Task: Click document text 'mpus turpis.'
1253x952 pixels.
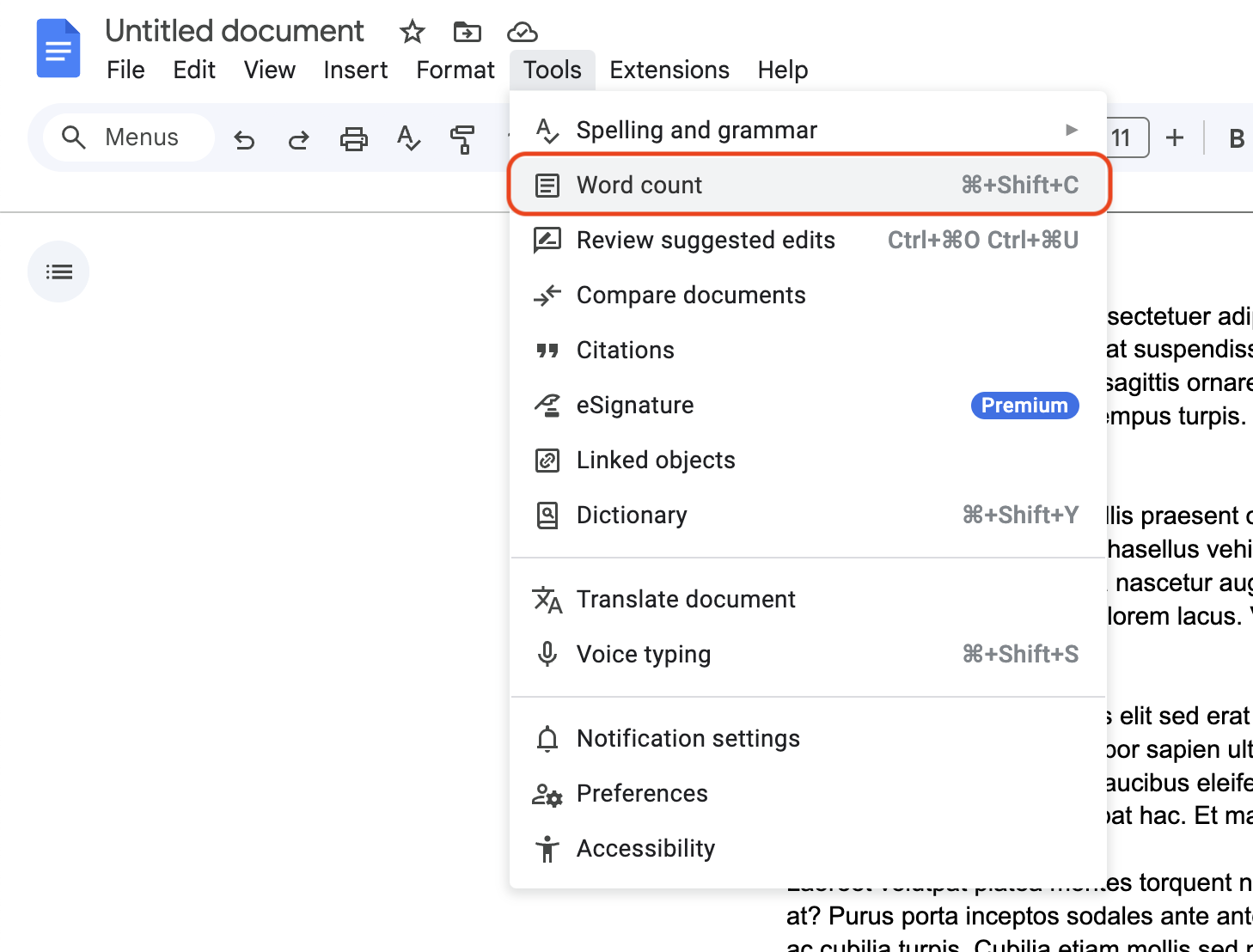Action: click(1177, 416)
